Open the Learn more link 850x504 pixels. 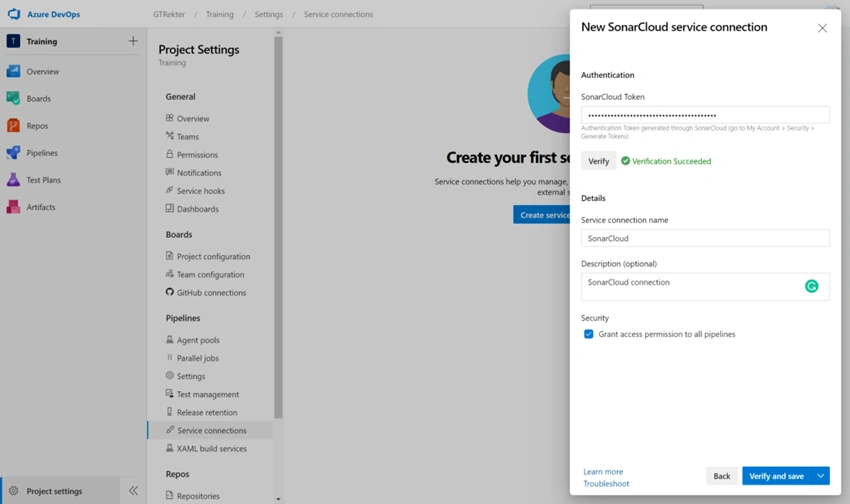click(603, 471)
